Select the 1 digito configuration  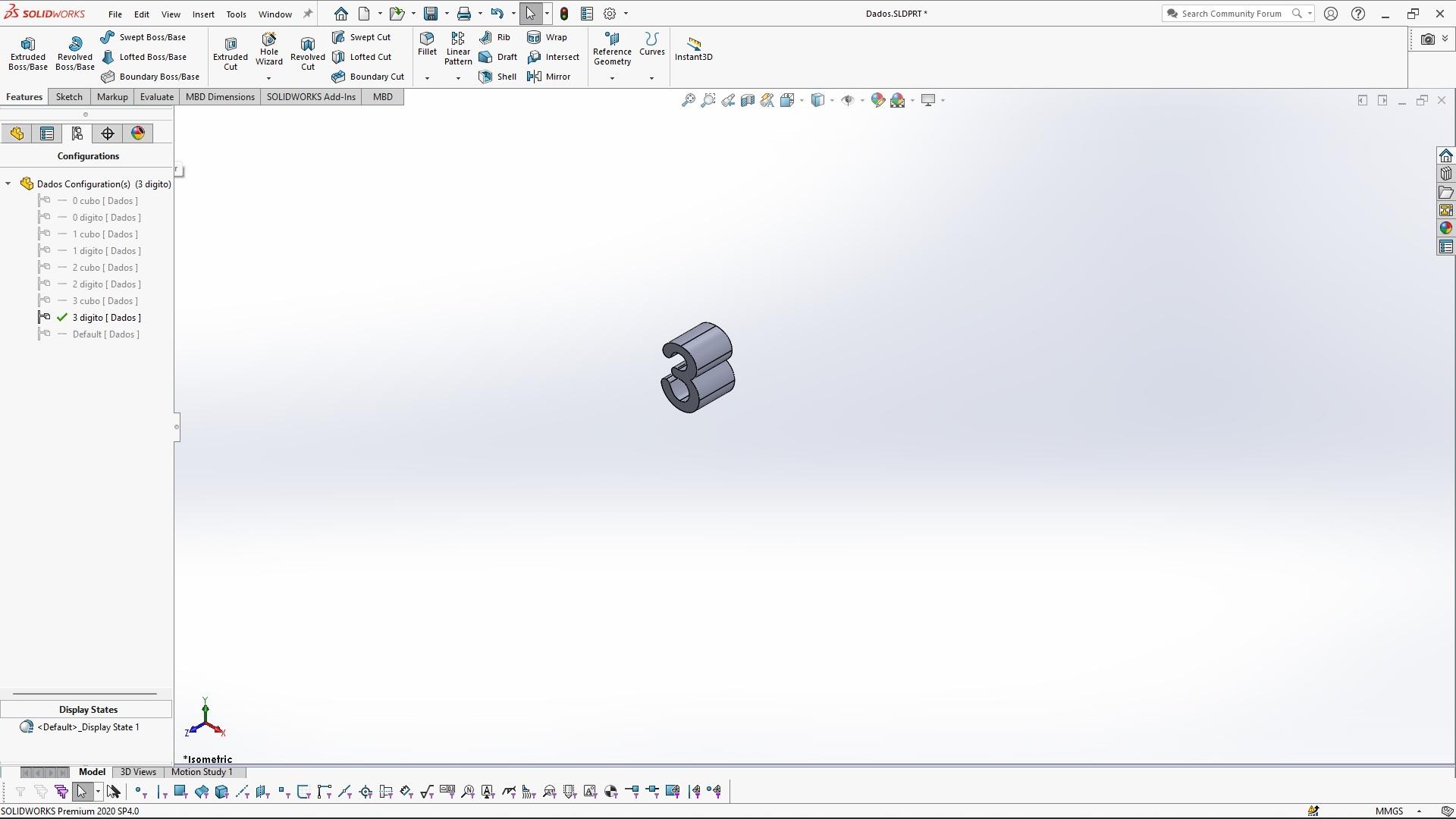(107, 251)
